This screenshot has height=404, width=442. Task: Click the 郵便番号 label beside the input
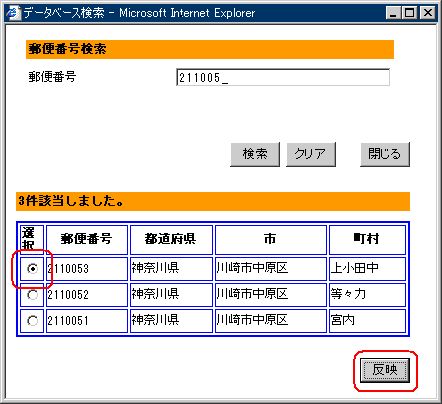click(x=52, y=77)
